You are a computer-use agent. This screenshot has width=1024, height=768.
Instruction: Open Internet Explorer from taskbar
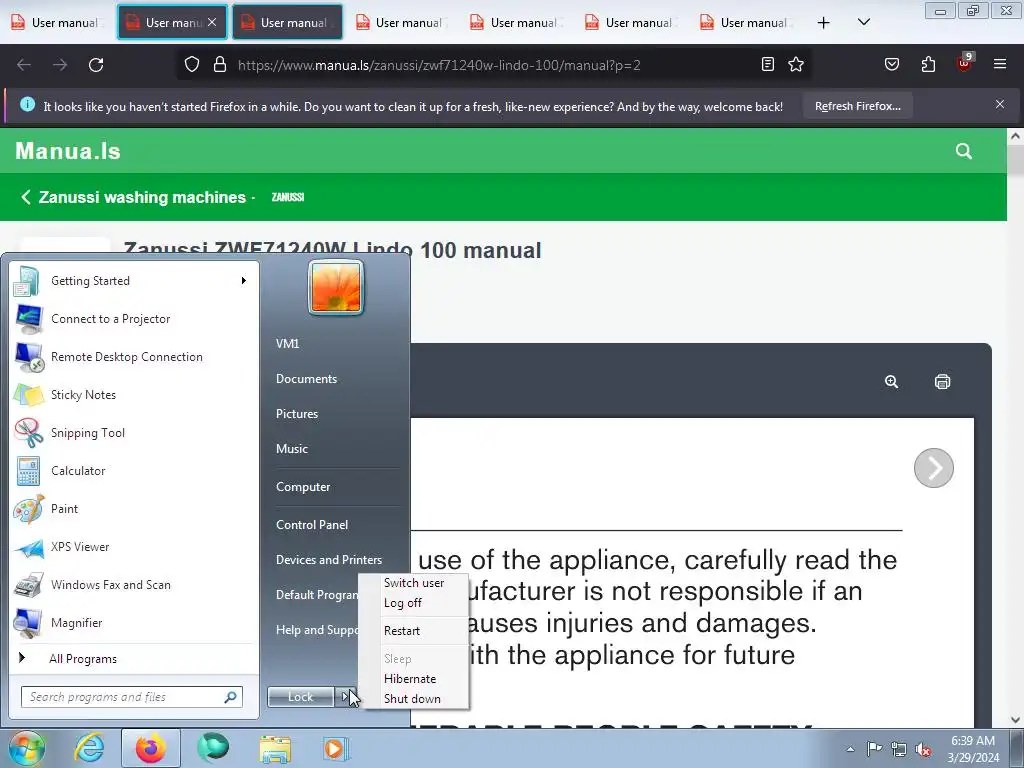coord(88,748)
